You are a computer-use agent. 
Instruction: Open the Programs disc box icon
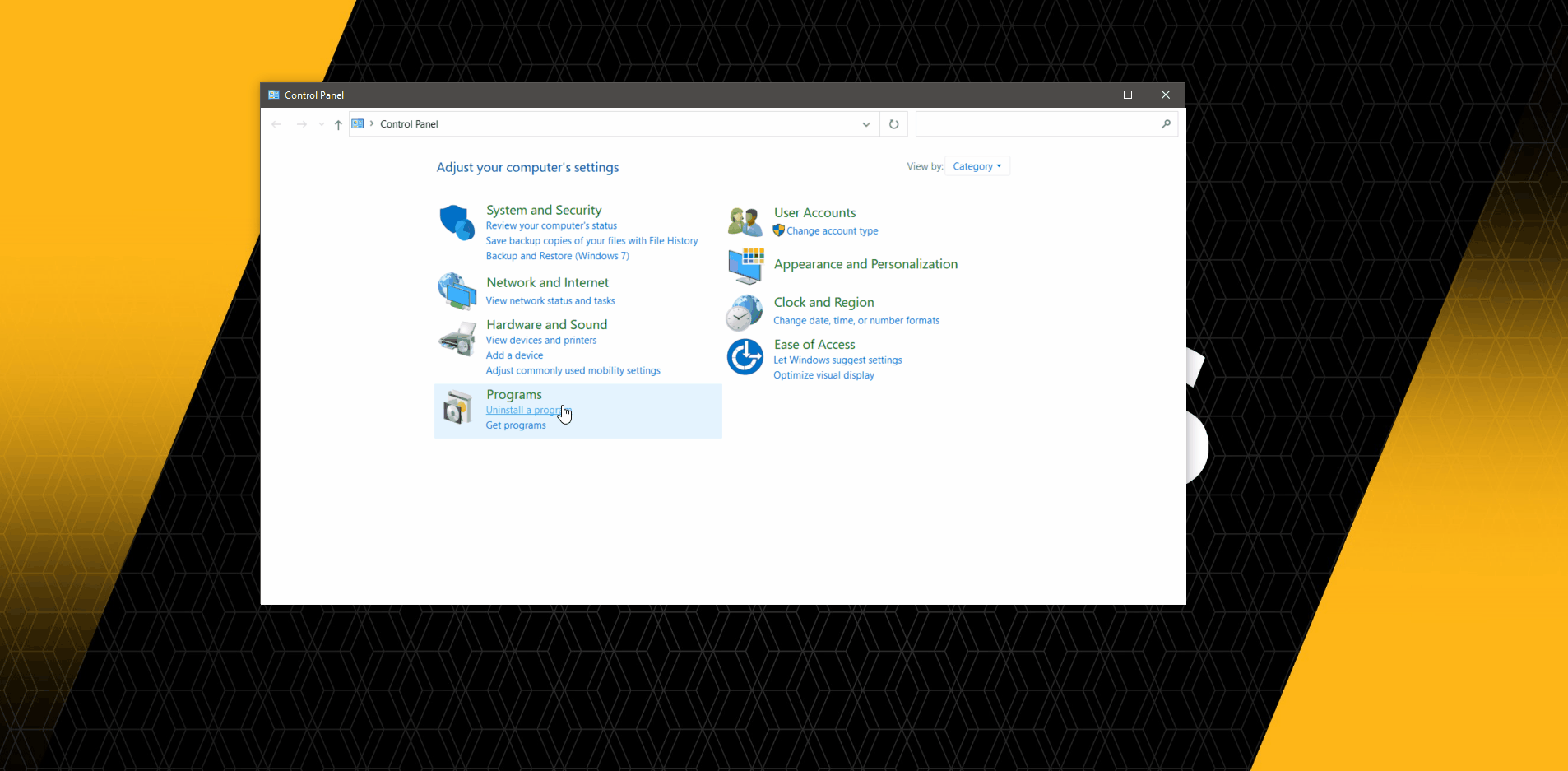click(457, 408)
